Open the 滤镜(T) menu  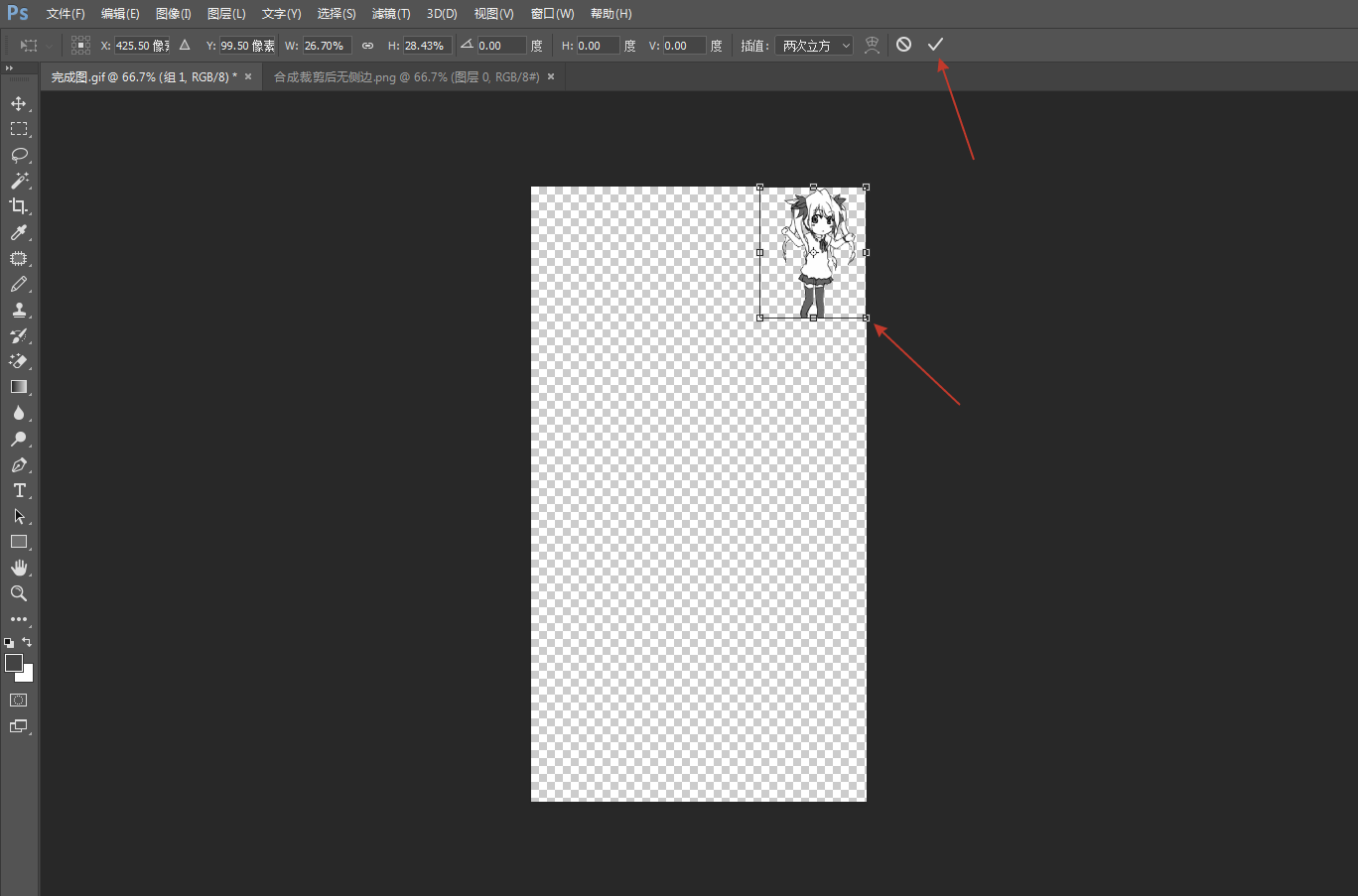pos(390,14)
